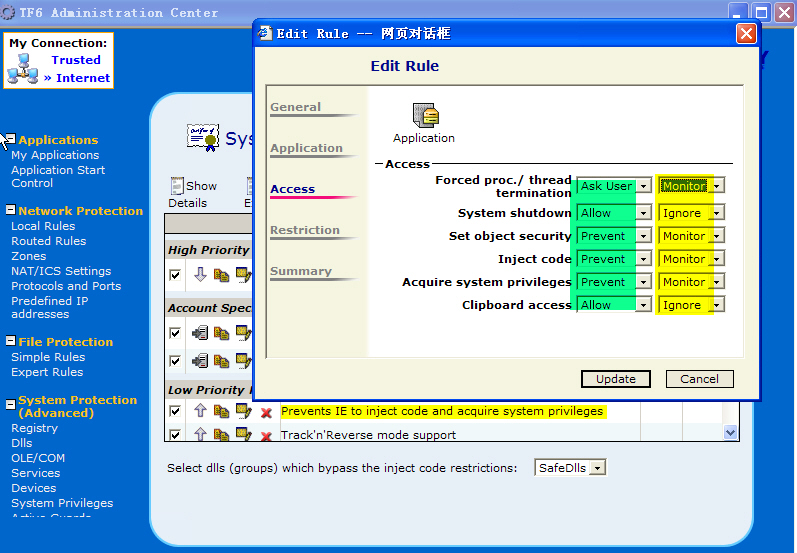This screenshot has width=797, height=553.
Task: Uncheck the first Account Specific rule checkbox
Action: pos(175,333)
